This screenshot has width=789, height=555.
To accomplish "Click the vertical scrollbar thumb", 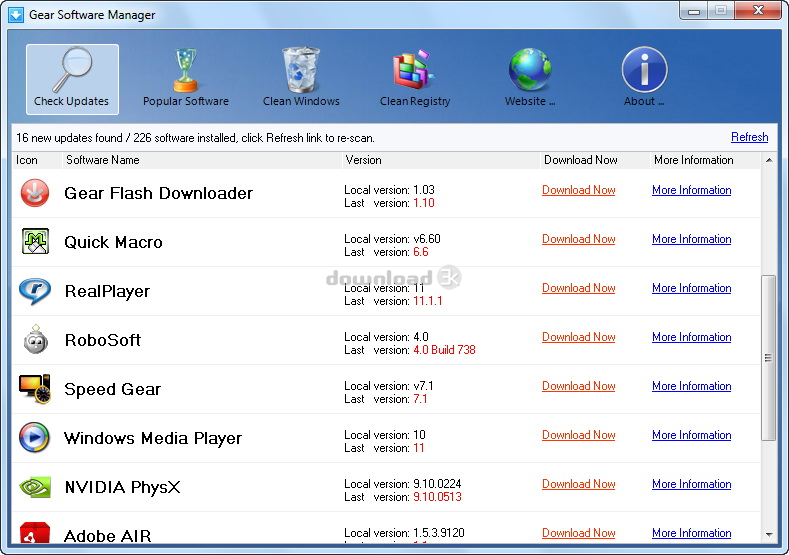I will point(768,358).
